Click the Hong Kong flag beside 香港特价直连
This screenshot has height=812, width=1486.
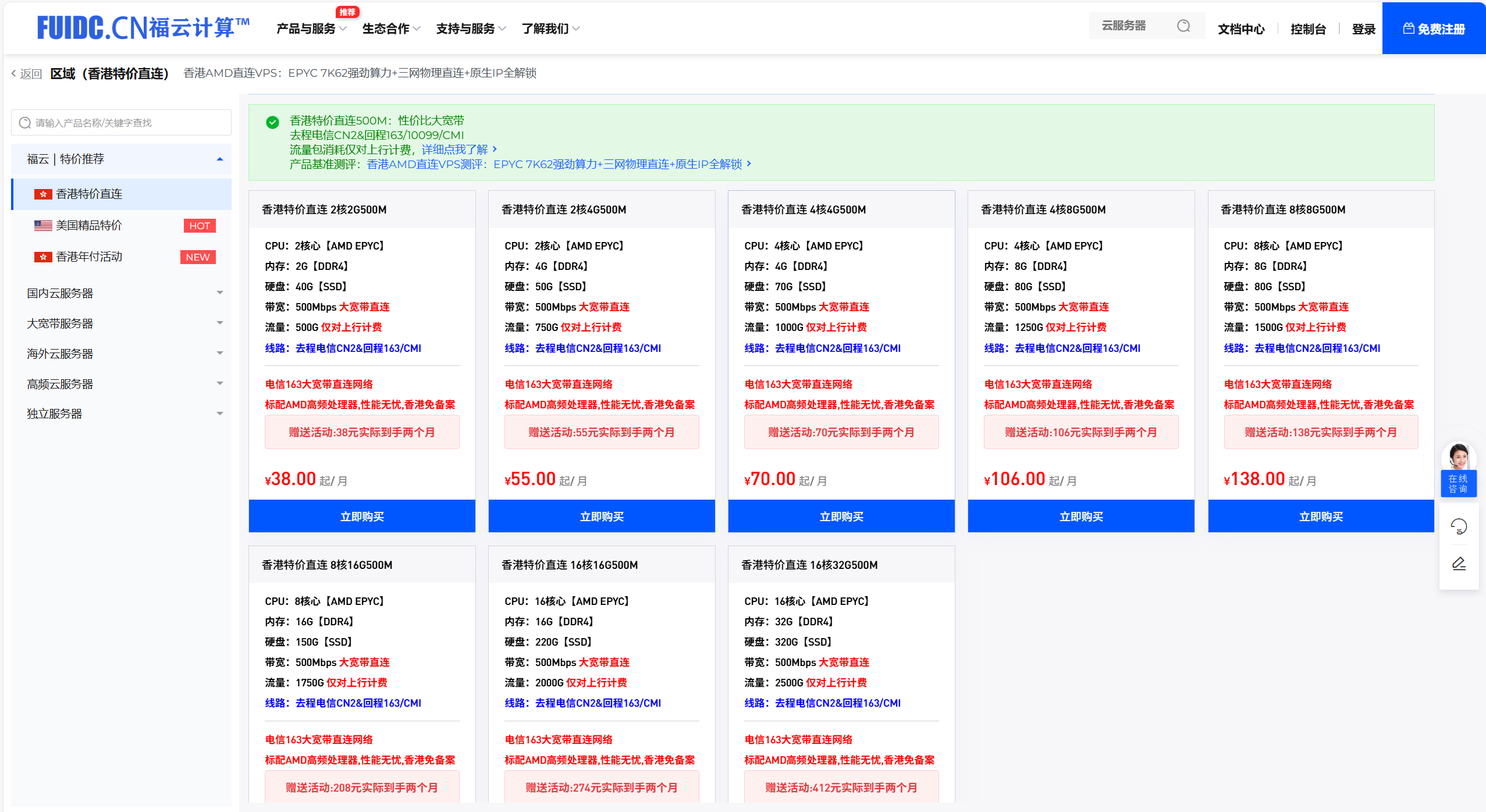[43, 194]
